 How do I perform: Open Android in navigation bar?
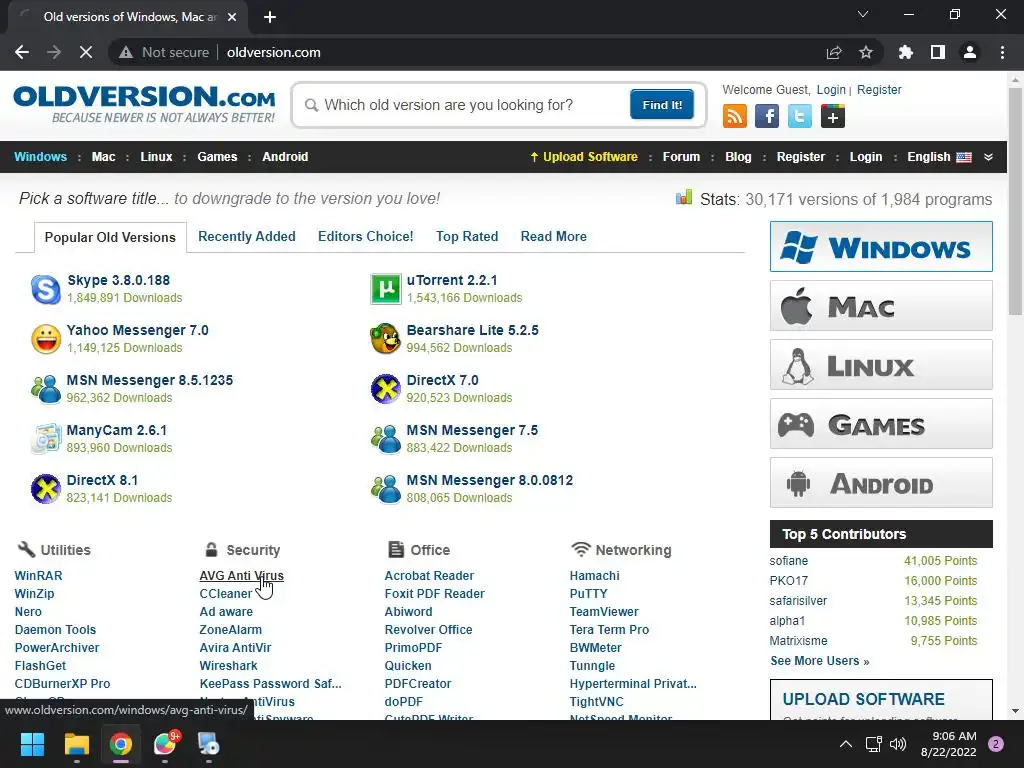285,157
